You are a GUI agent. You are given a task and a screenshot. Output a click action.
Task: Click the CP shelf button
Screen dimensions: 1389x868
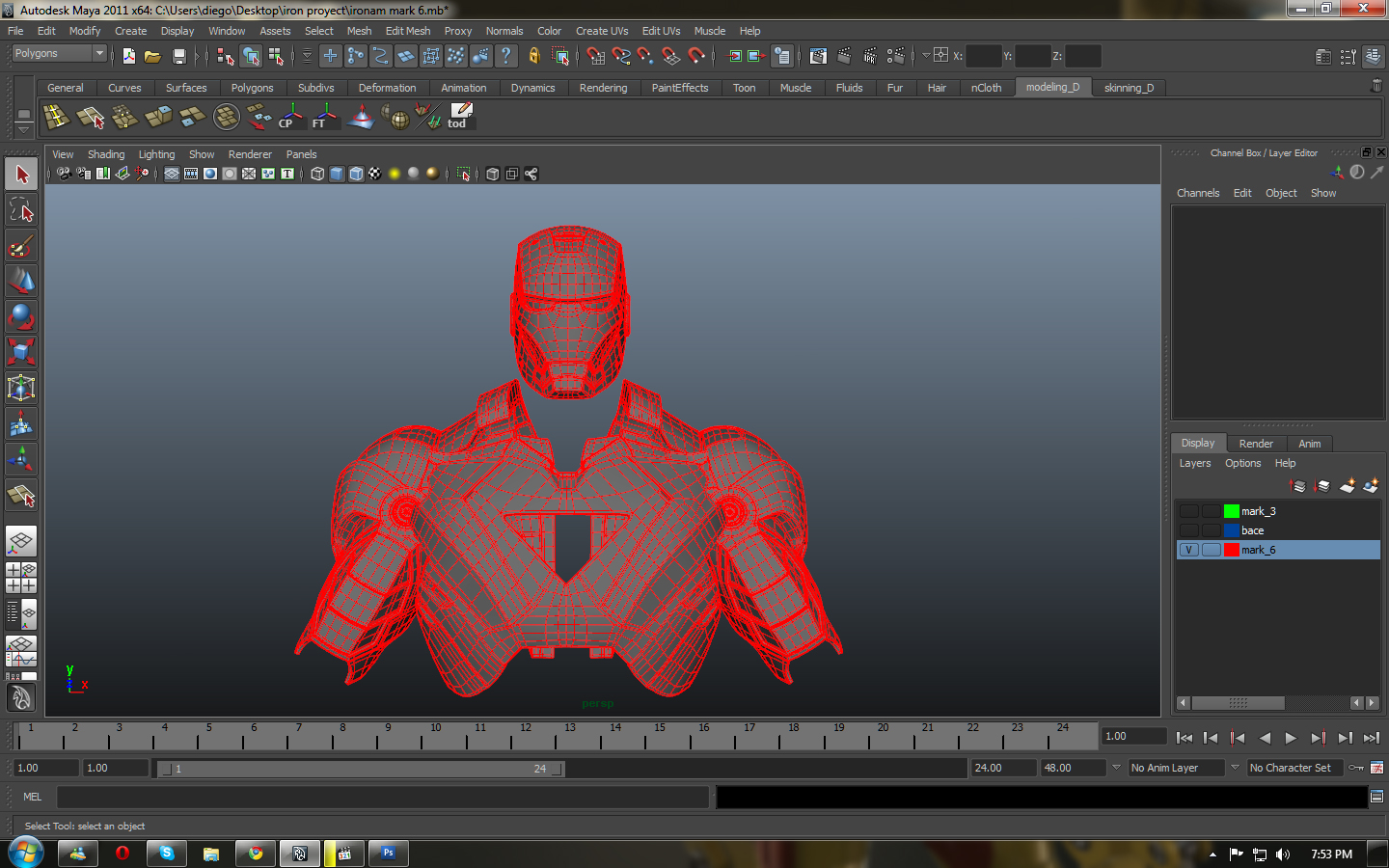pos(290,118)
